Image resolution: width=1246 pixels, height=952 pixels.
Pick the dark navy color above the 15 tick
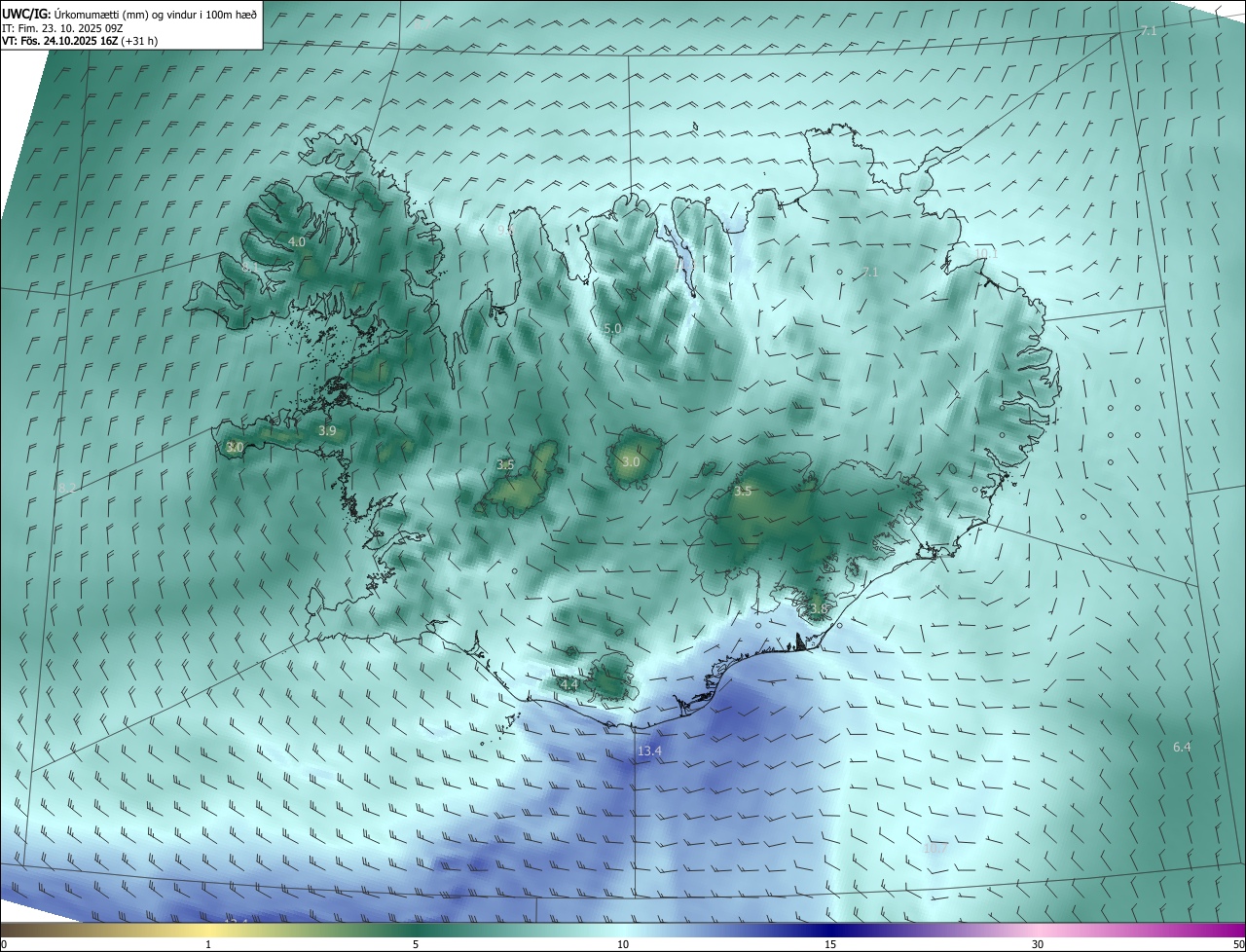830,930
